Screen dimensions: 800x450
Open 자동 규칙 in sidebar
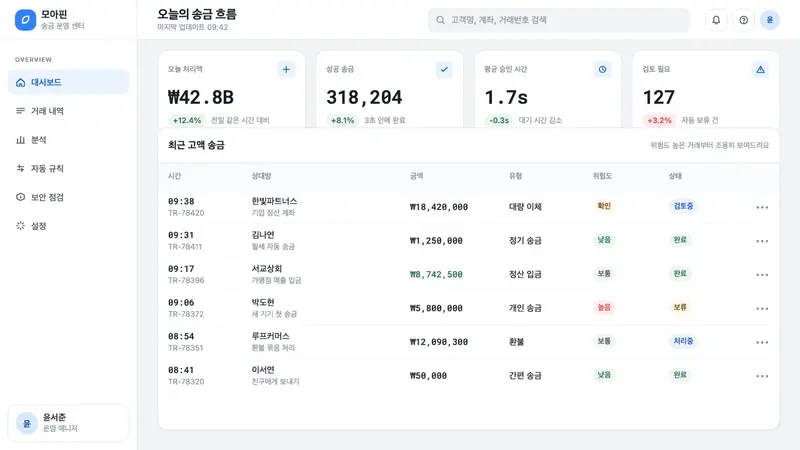[68, 168]
